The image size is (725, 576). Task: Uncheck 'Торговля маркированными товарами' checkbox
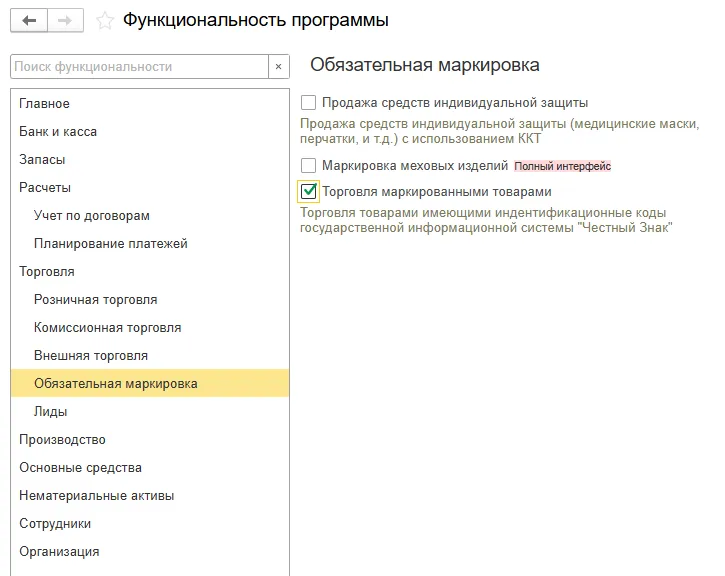(x=308, y=191)
